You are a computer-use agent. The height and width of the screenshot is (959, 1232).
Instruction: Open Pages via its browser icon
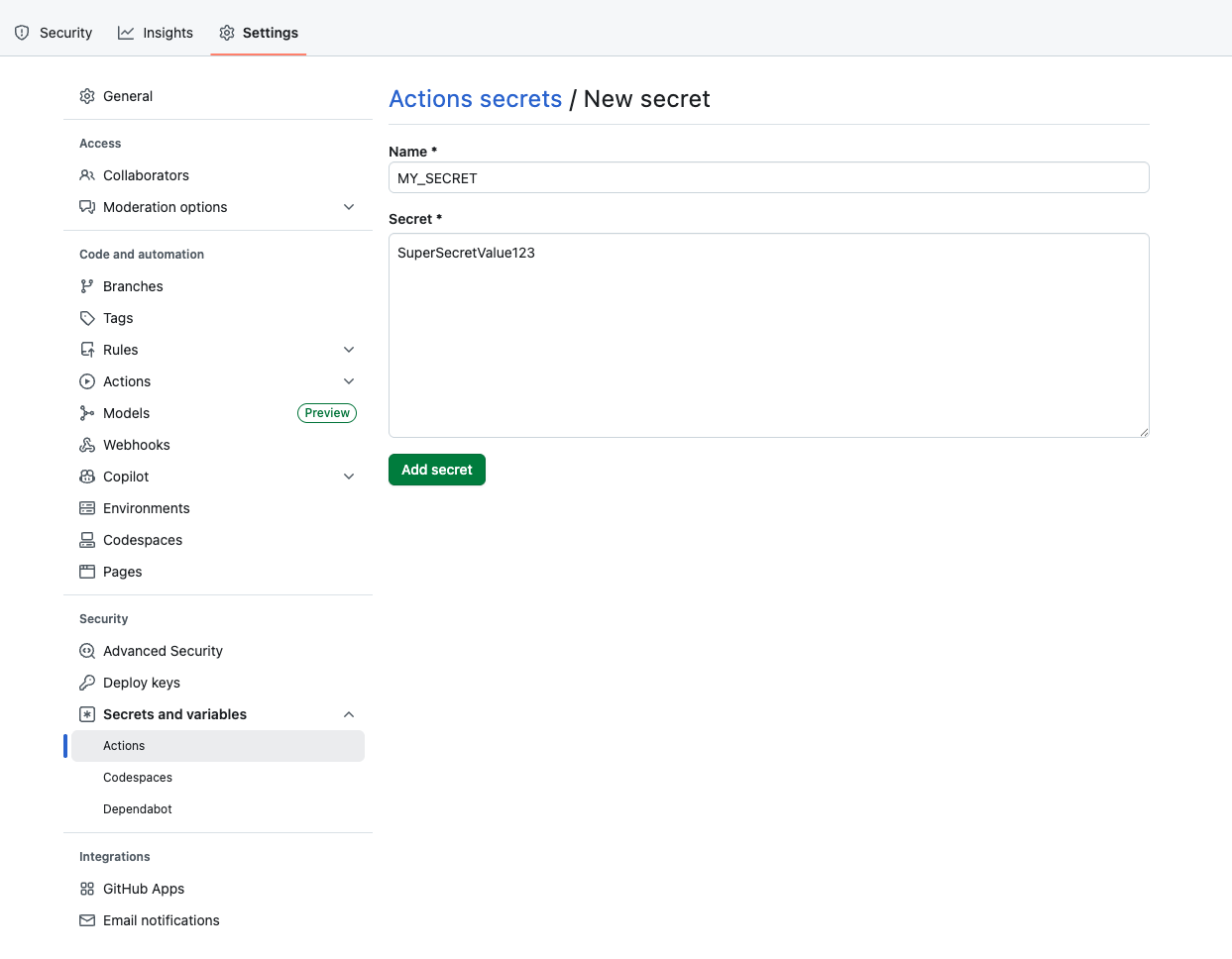pos(87,572)
